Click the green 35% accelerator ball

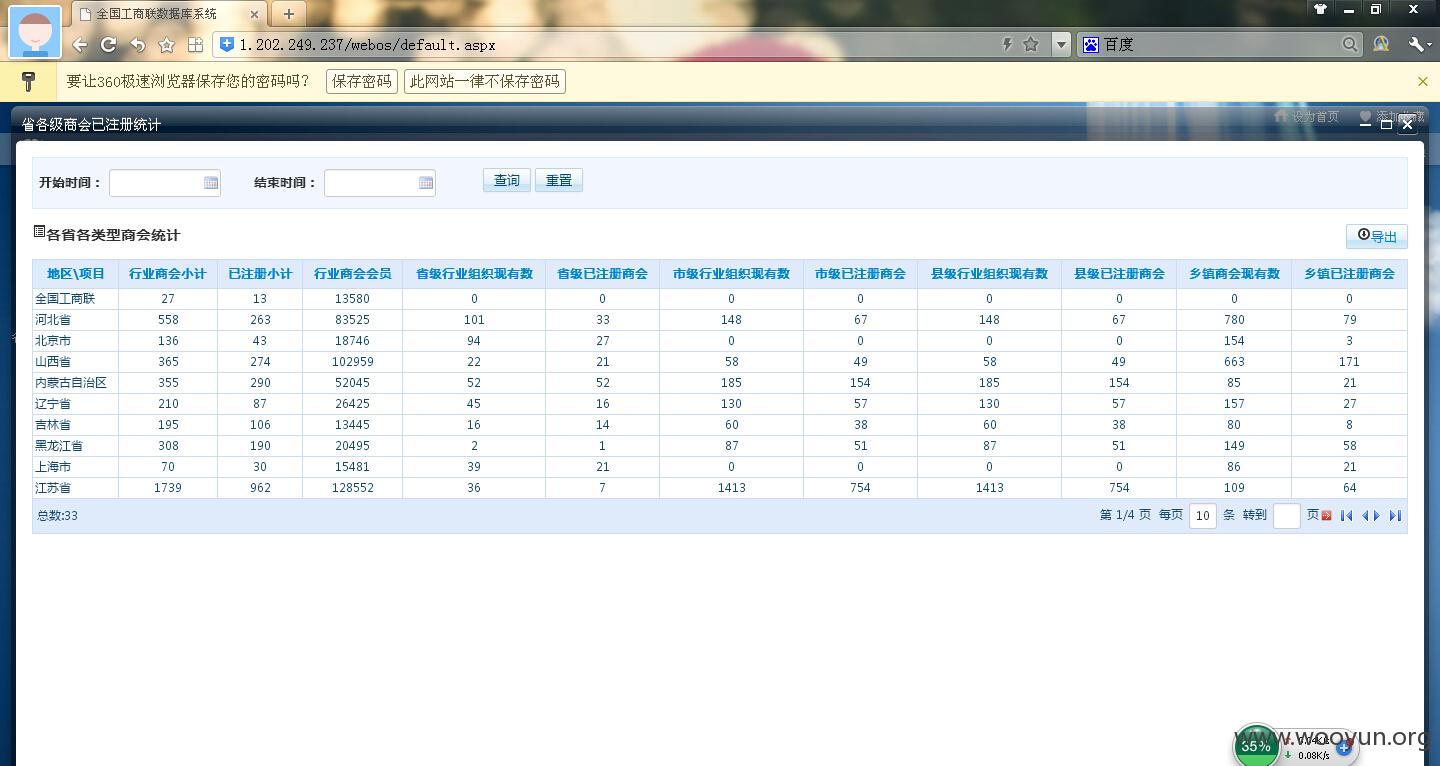click(1256, 746)
